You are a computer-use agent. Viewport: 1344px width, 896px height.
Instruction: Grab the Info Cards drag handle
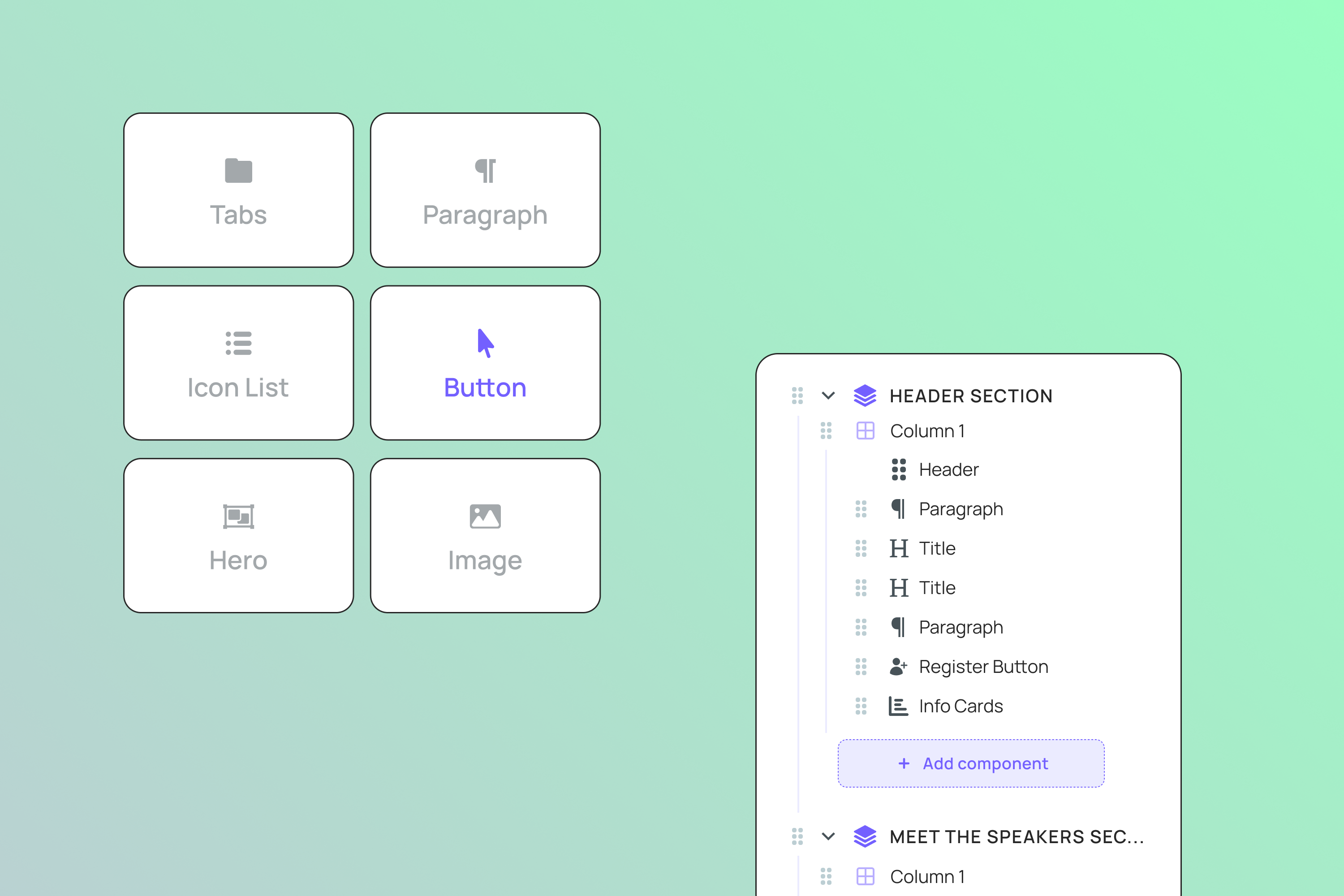tap(861, 706)
